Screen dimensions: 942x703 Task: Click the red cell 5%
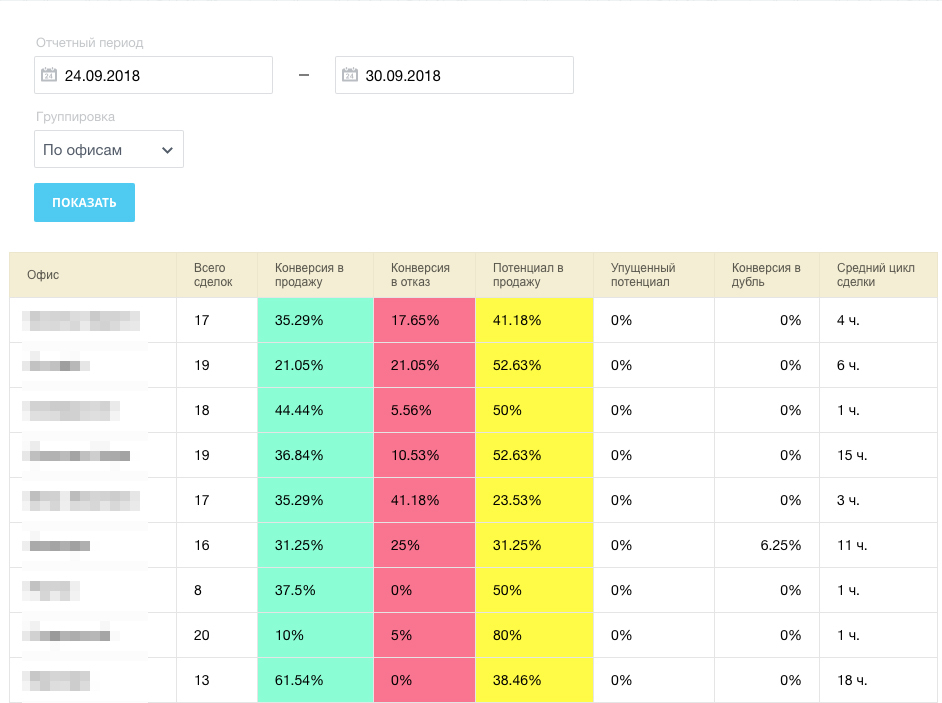[x=424, y=636]
